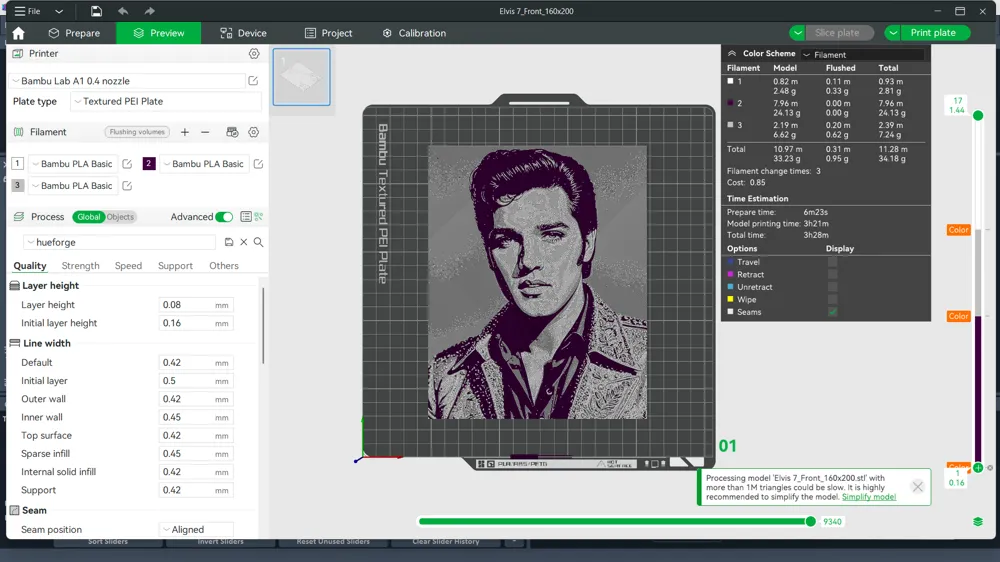Click the Layer height value field
Viewport: 1000px width, 562px height.
point(196,305)
